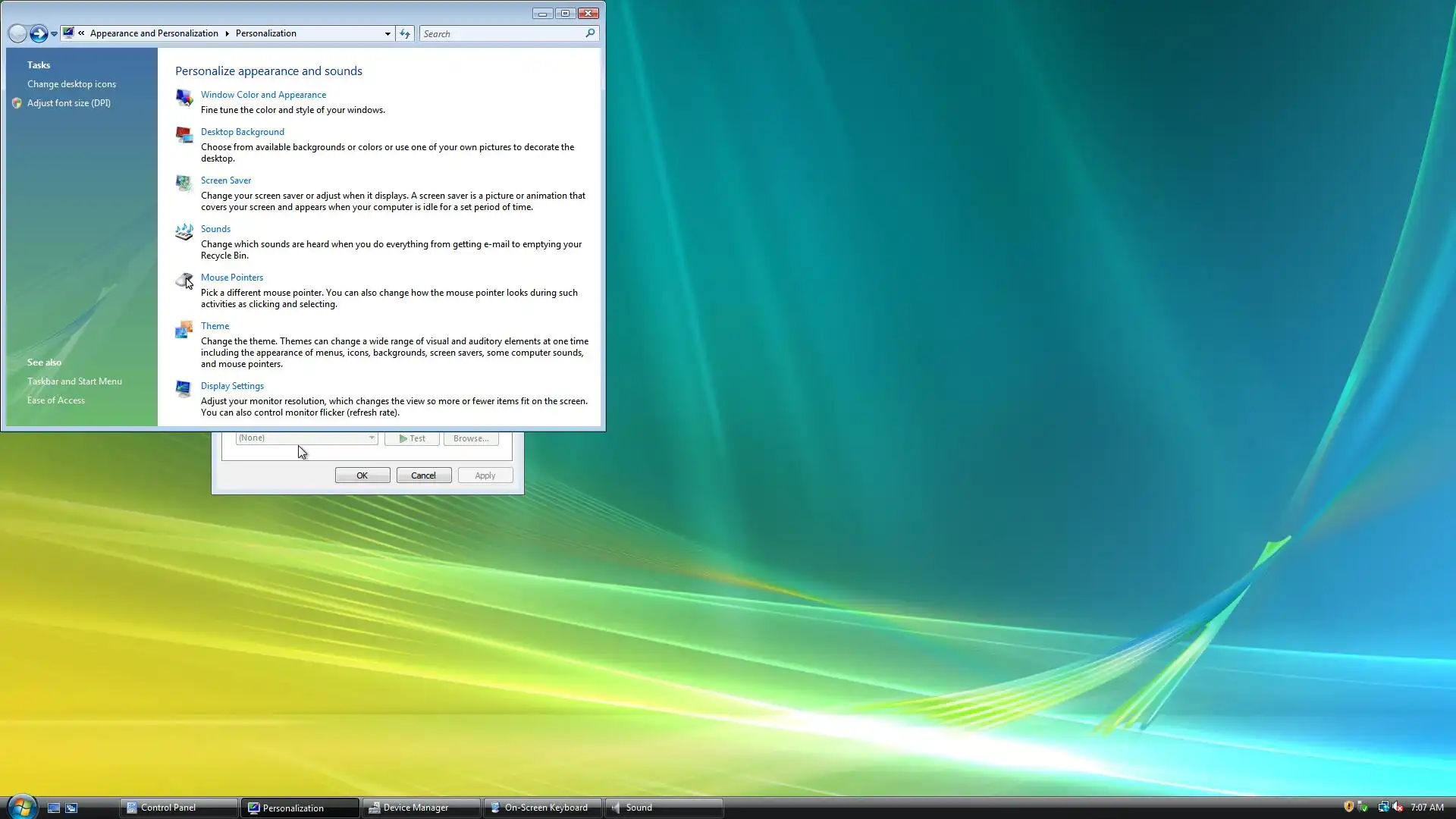Viewport: 1456px width, 819px height.
Task: Click the Theme icon
Action: pyautogui.click(x=184, y=329)
